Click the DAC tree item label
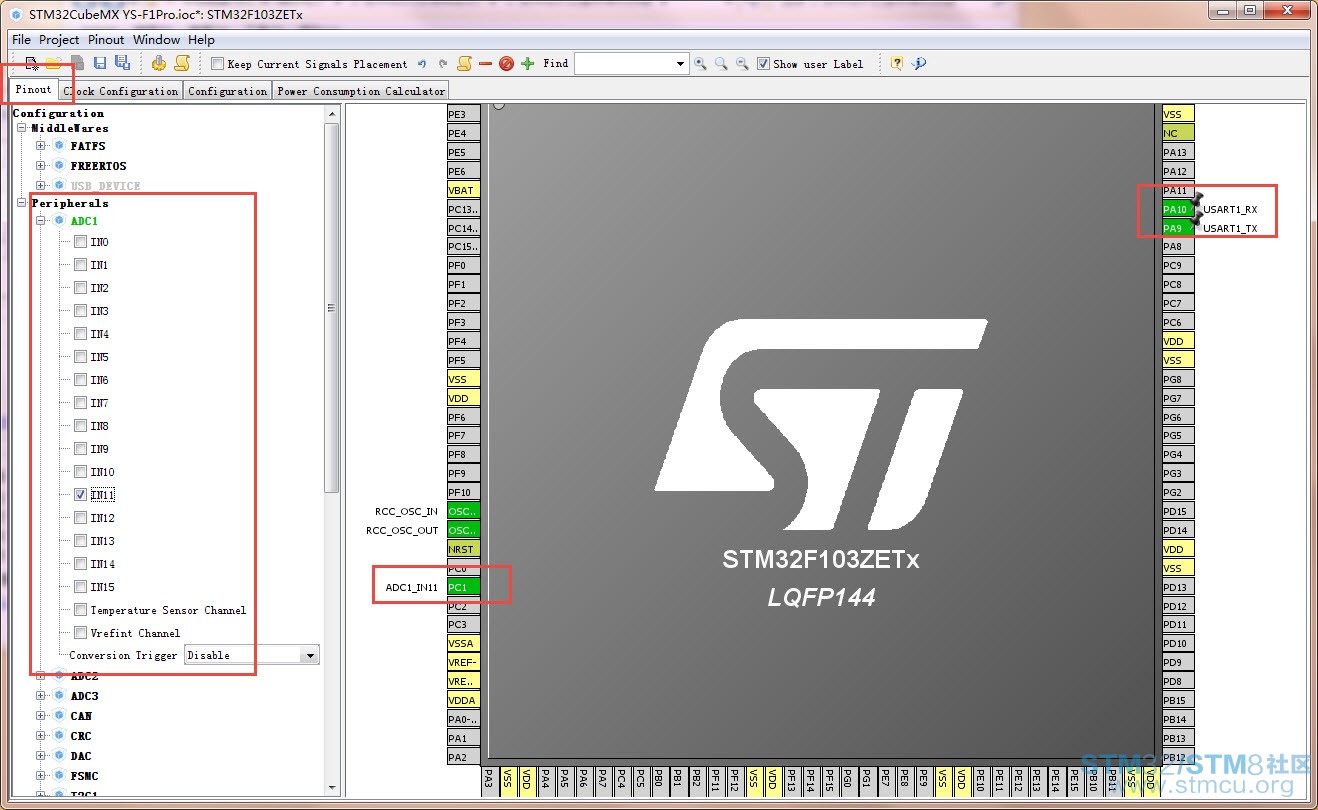The image size is (1318, 810). [x=81, y=756]
